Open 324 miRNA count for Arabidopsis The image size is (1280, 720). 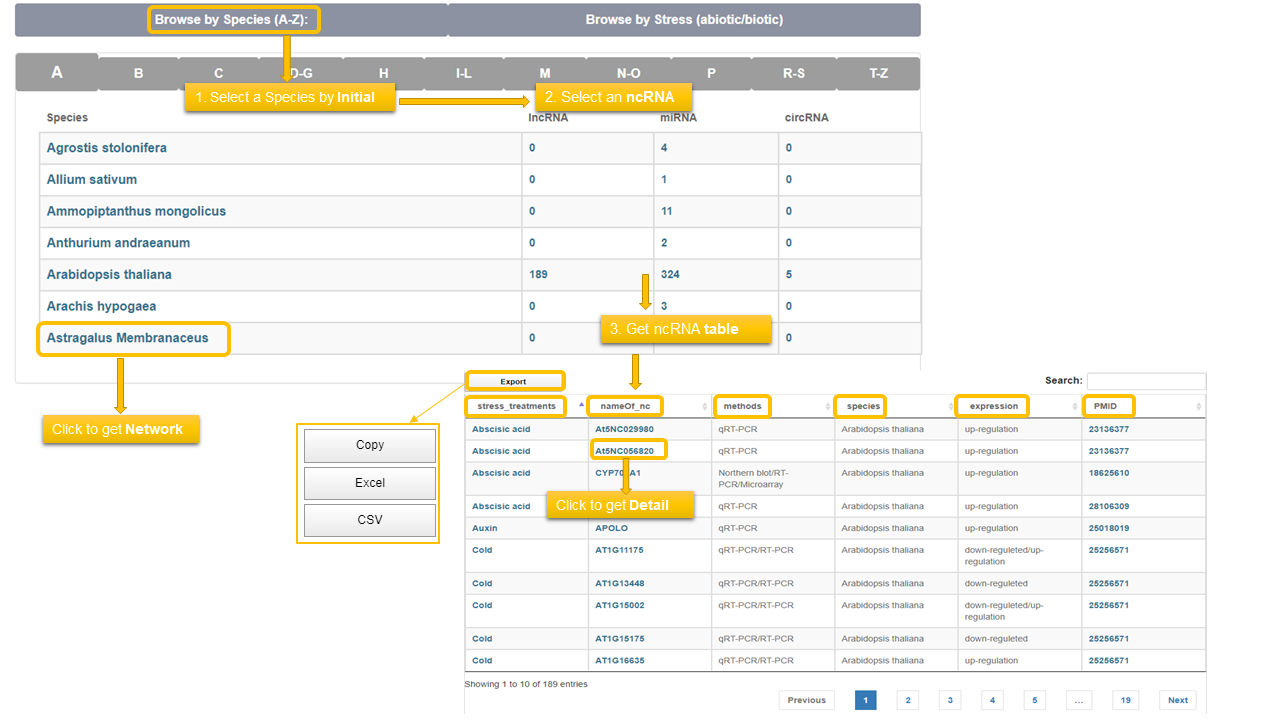tap(670, 275)
